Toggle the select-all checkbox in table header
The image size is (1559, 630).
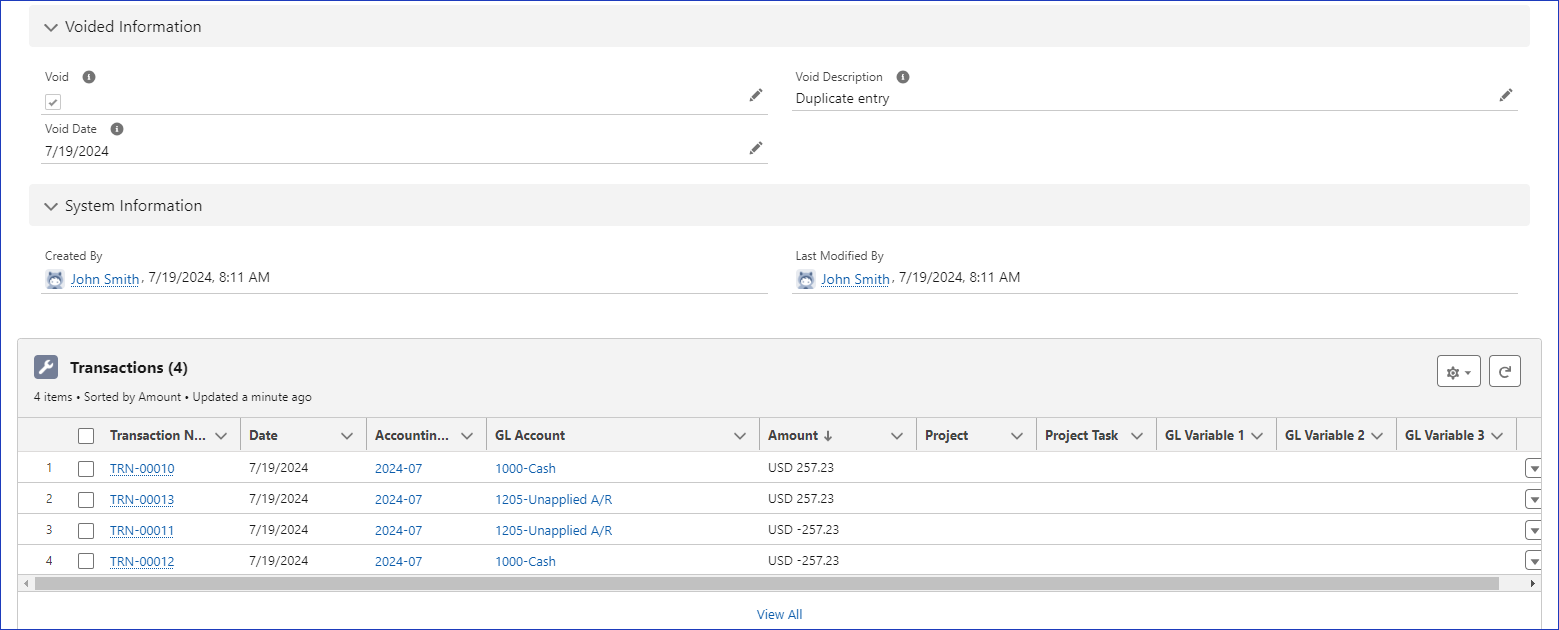pos(86,436)
